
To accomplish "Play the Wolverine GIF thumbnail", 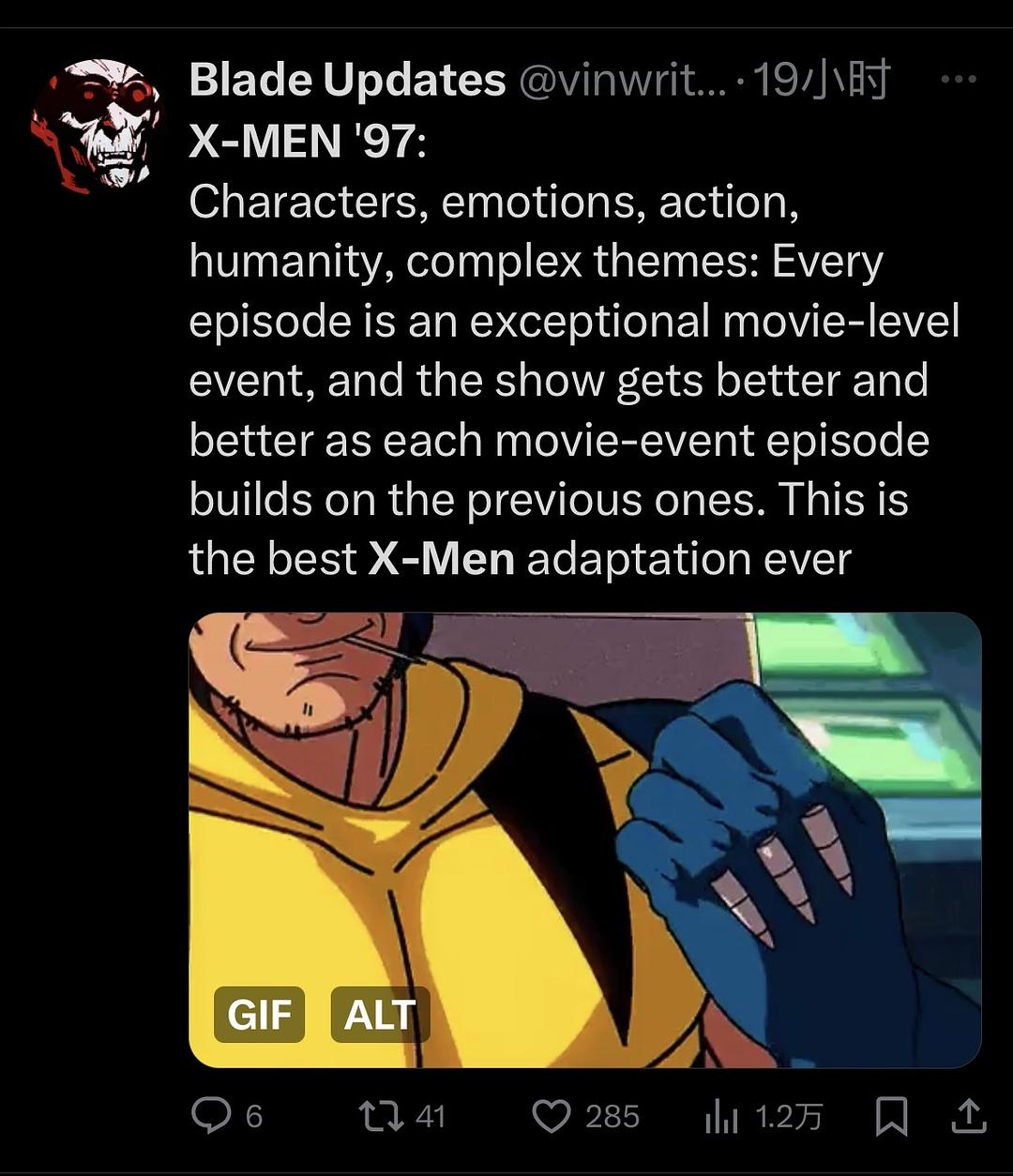I will click(585, 840).
